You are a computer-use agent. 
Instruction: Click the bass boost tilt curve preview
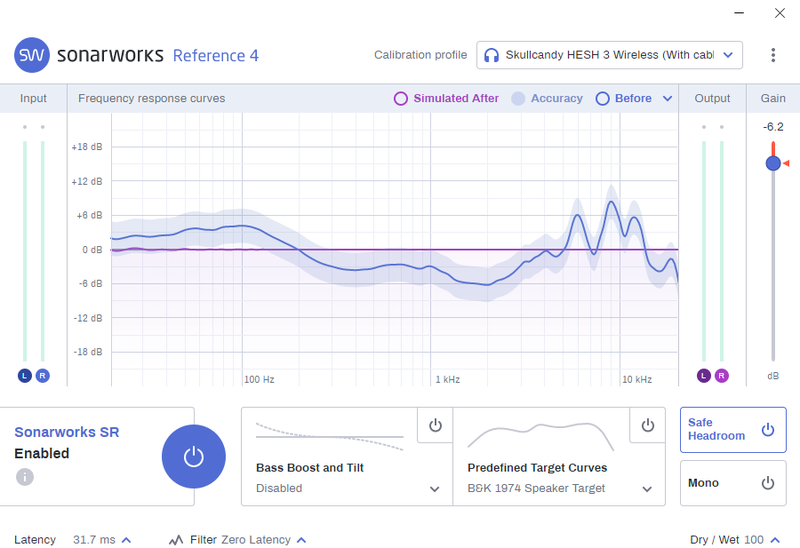click(x=330, y=437)
